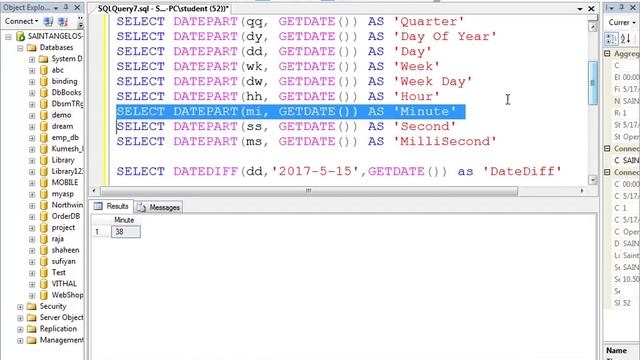Click the highlighted SELECT DATEPART mi line
Screen dimensions: 640x360
click(291, 111)
